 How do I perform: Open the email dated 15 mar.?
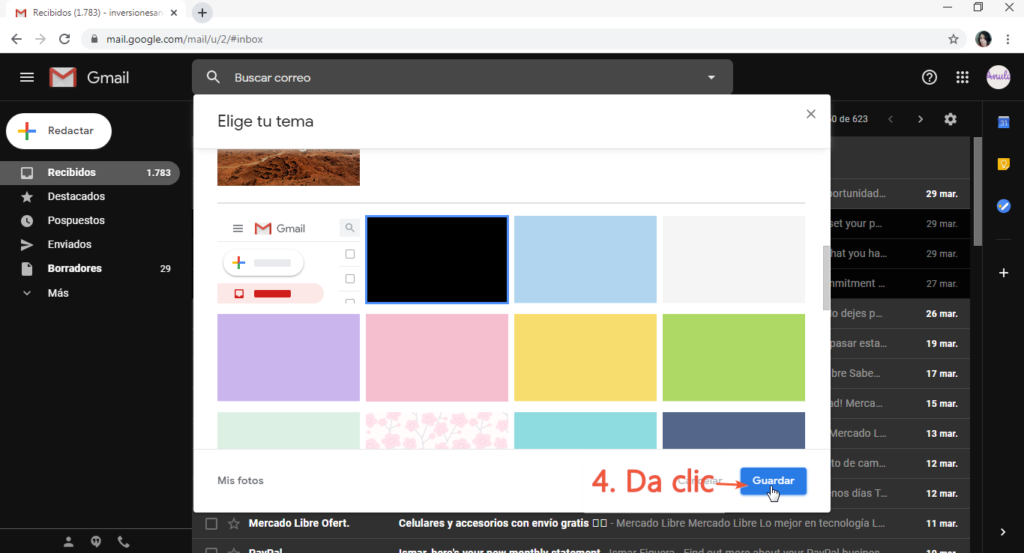(900, 403)
